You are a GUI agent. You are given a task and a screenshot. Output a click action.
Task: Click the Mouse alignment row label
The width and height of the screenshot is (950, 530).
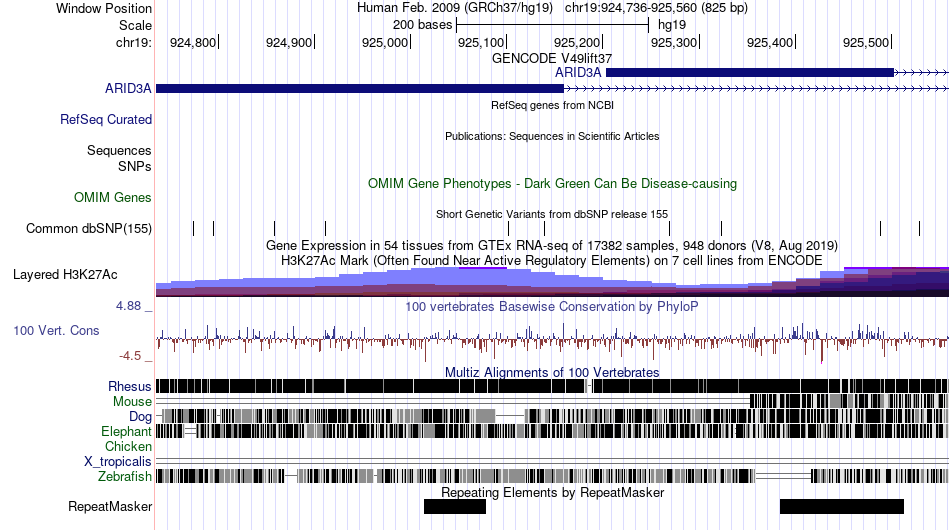coord(132,402)
